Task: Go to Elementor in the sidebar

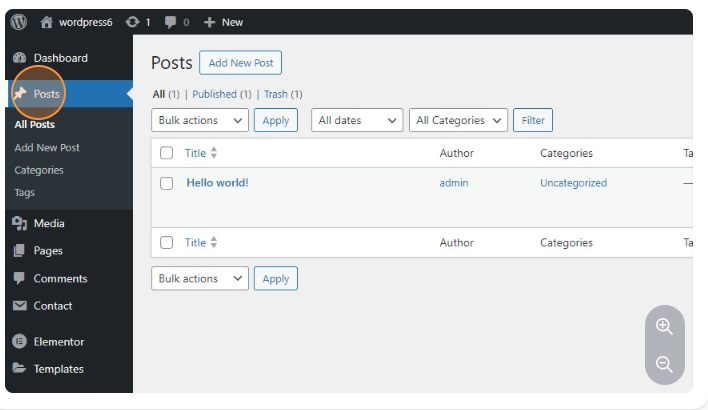Action: (58, 341)
